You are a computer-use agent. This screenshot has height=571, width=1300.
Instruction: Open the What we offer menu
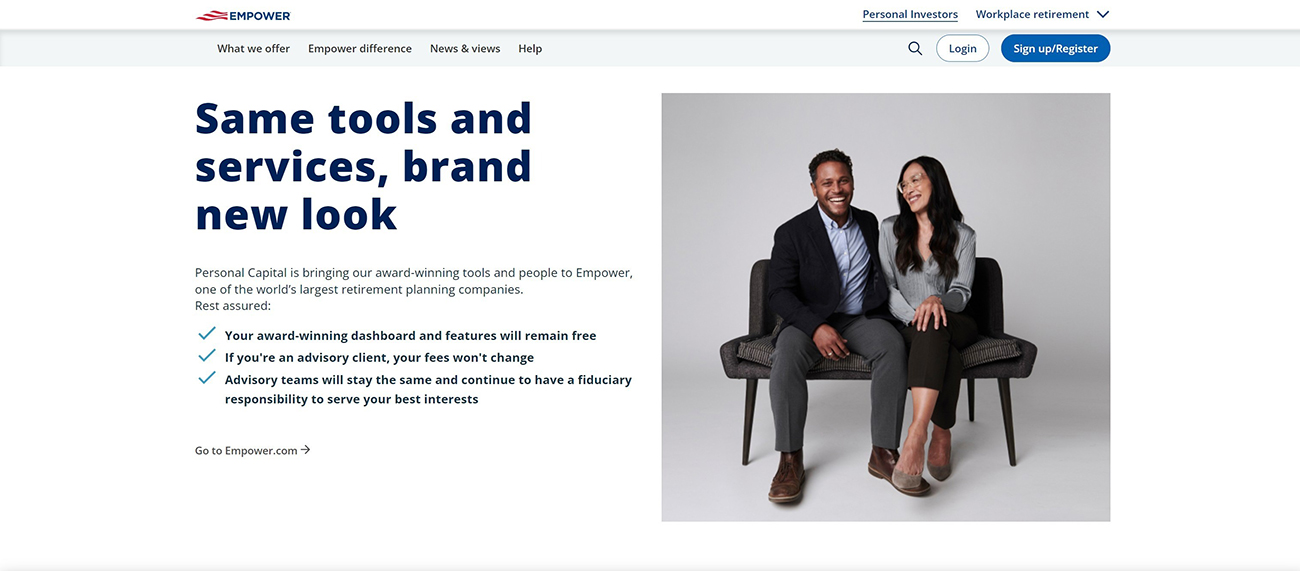point(253,48)
